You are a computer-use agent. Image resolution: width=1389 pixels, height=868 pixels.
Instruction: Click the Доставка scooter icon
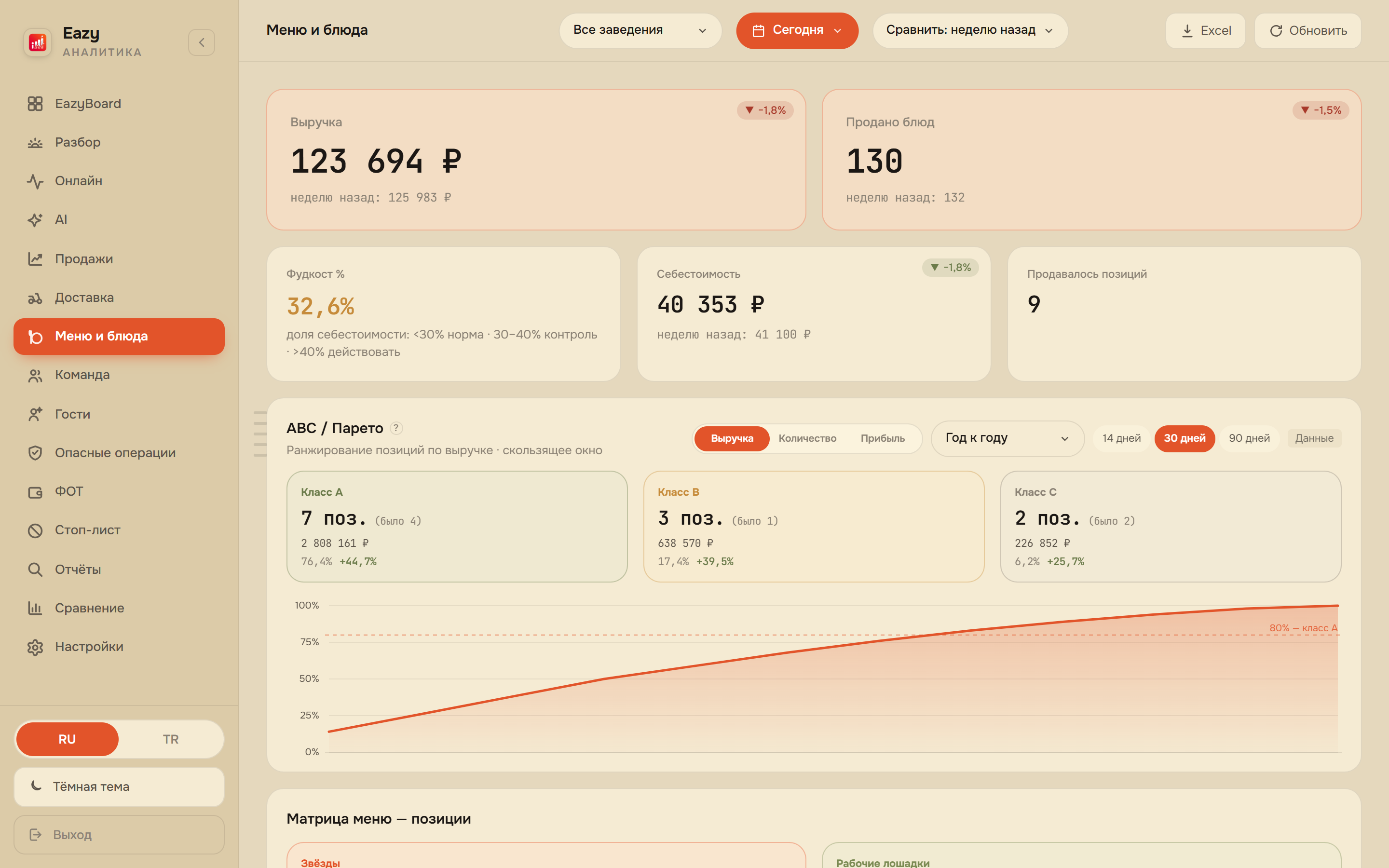[35, 298]
